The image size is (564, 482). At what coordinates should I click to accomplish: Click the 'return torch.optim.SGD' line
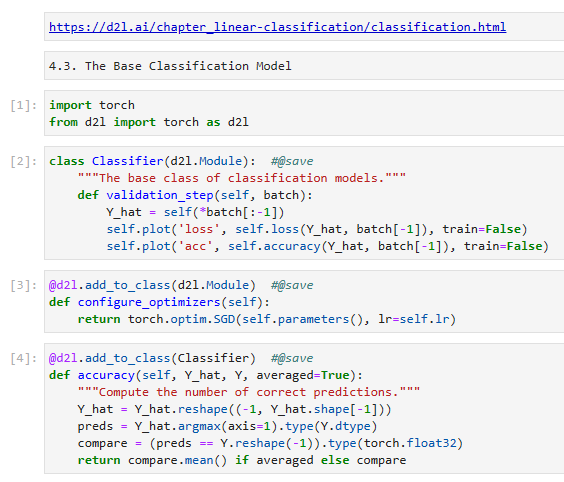point(267,319)
